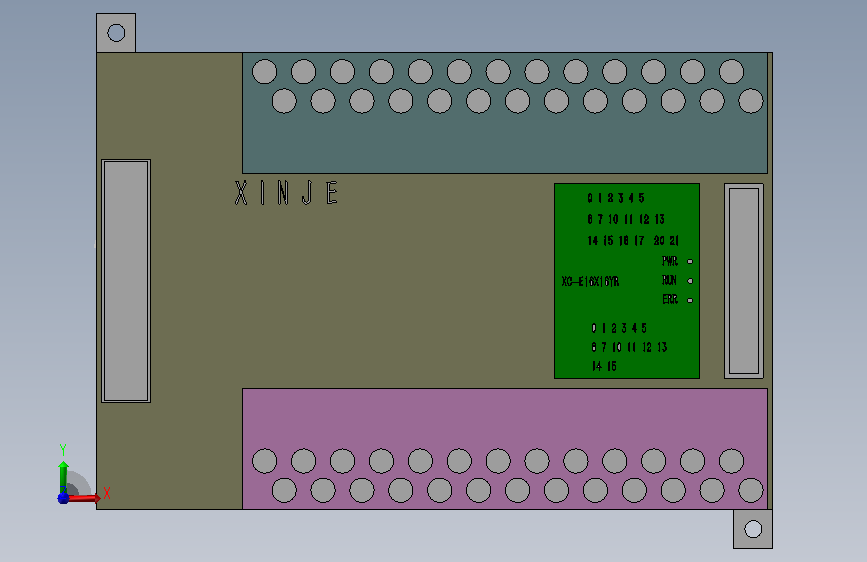Select the PWR indicator label

(670, 261)
